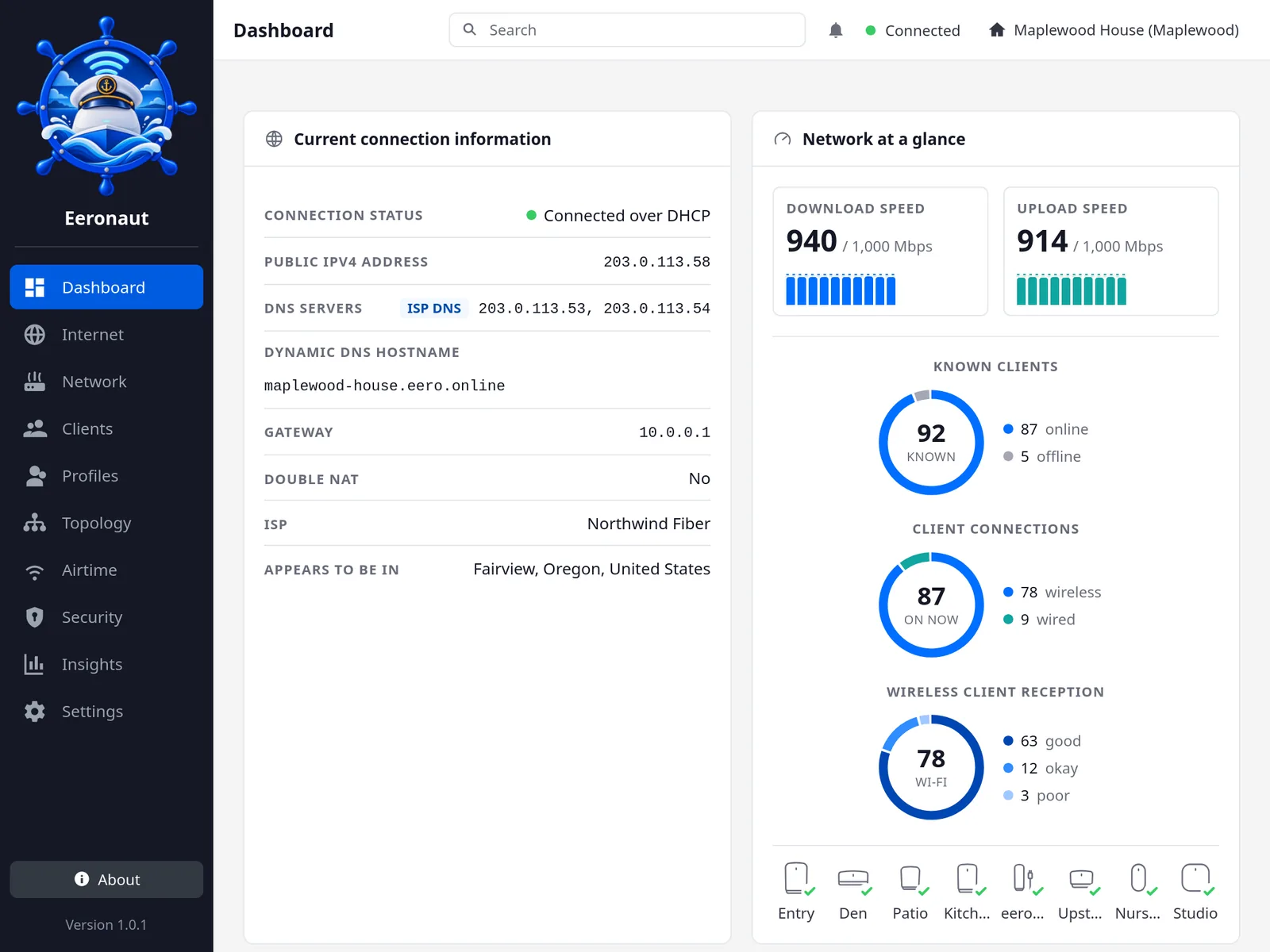Select the Maplewood House network
This screenshot has height=952, width=1270.
(x=1114, y=30)
